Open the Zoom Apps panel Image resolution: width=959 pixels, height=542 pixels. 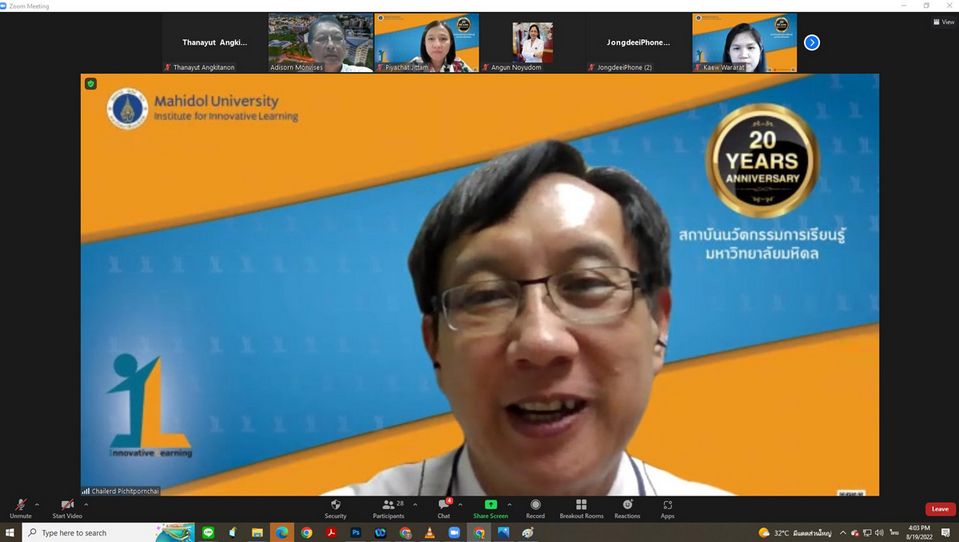[667, 508]
